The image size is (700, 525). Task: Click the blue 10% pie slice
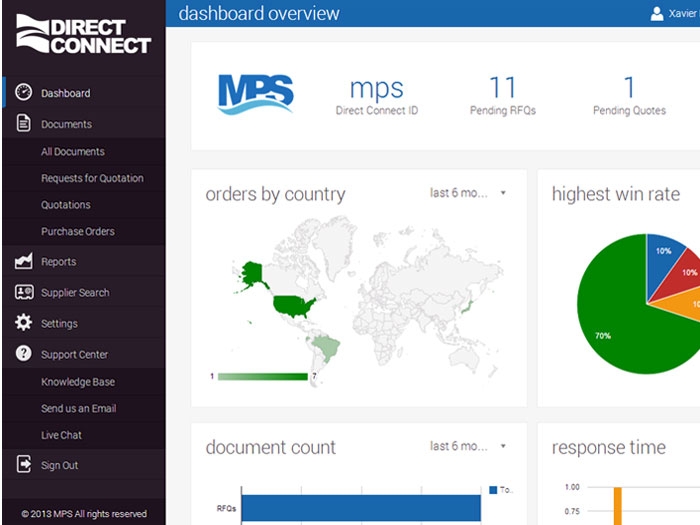pyautogui.click(x=662, y=259)
